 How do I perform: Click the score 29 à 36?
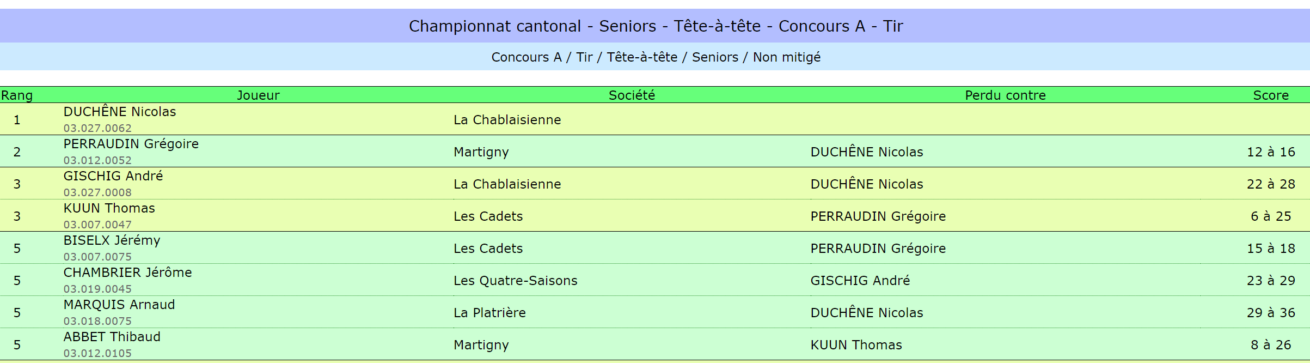pyautogui.click(x=1271, y=313)
